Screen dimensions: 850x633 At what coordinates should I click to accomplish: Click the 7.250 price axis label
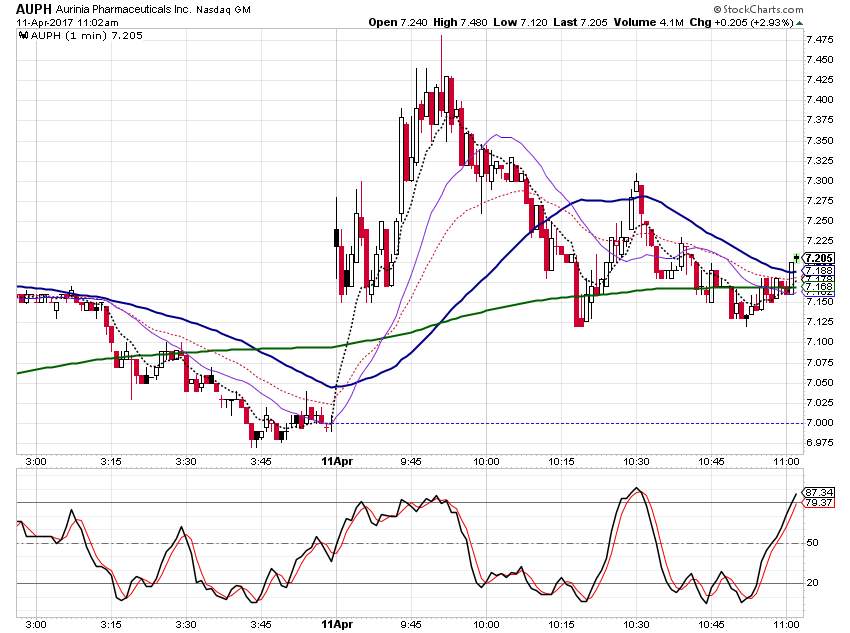pyautogui.click(x=820, y=221)
